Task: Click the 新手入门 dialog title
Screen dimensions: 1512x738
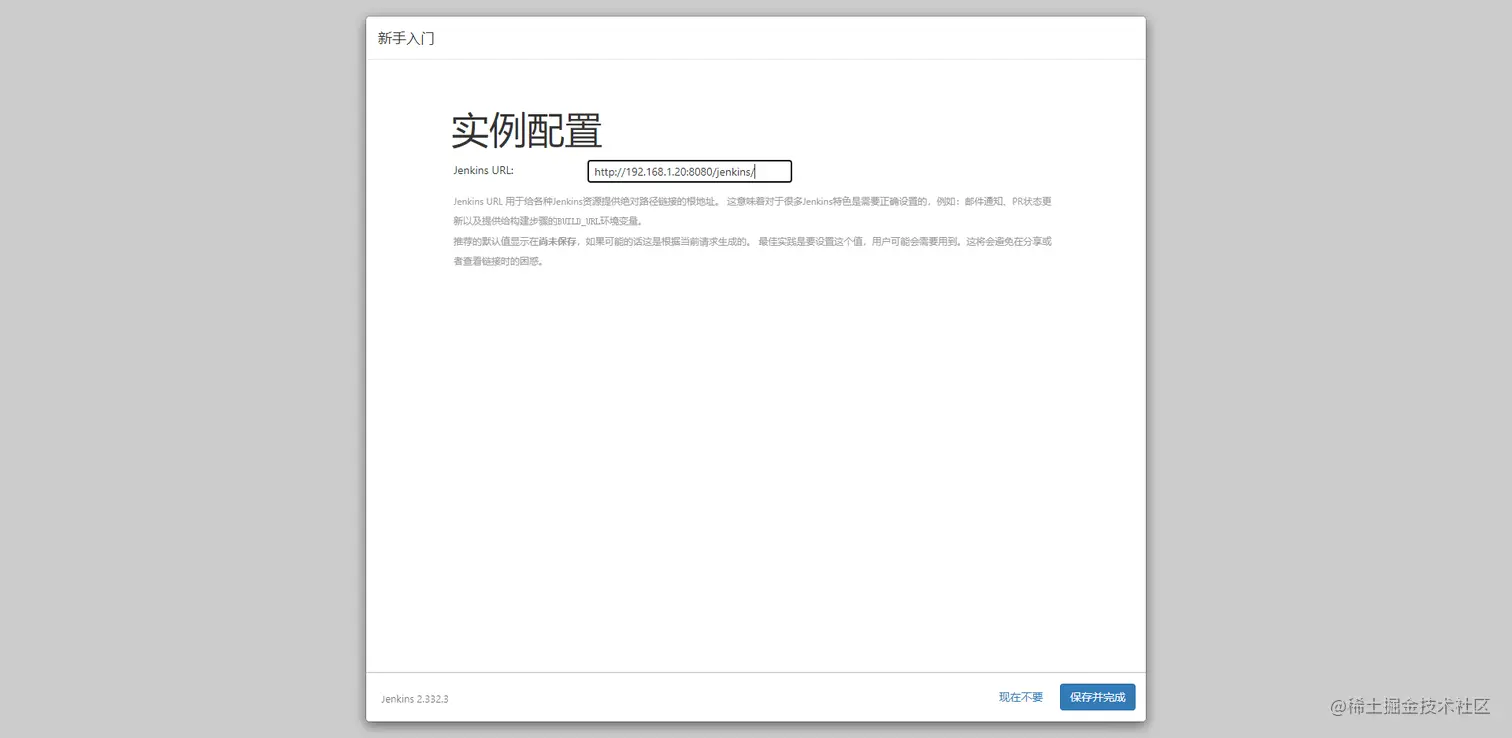Action: 406,39
